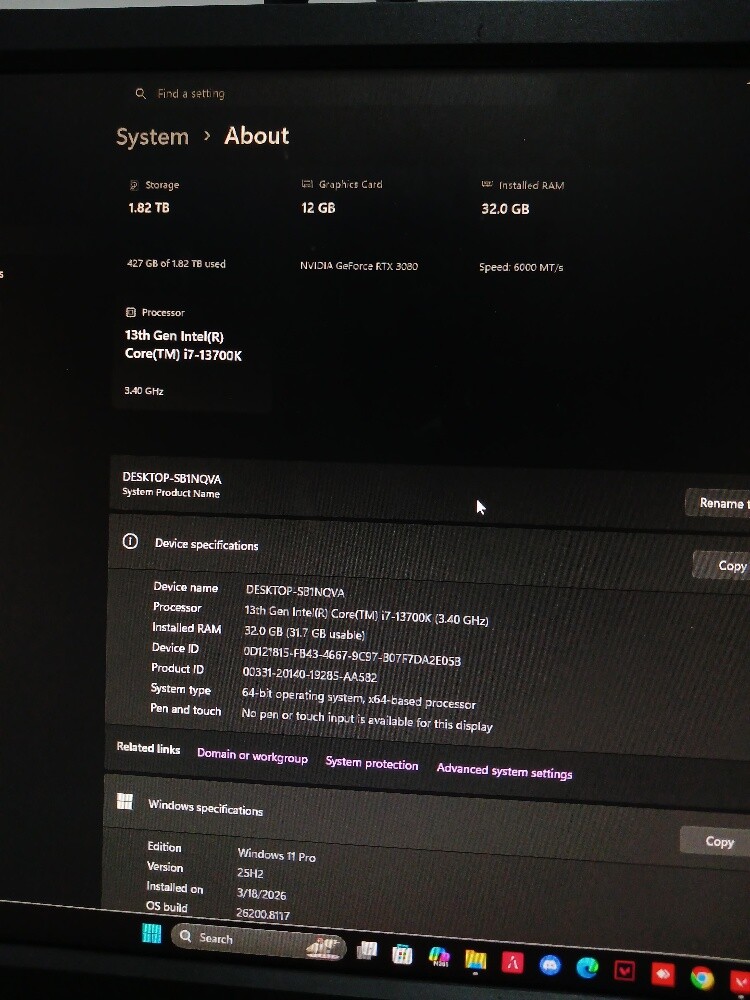Screen dimensions: 750x1000
Task: Click the Windows logo beside Windows specifications
Action: pyautogui.click(x=125, y=802)
